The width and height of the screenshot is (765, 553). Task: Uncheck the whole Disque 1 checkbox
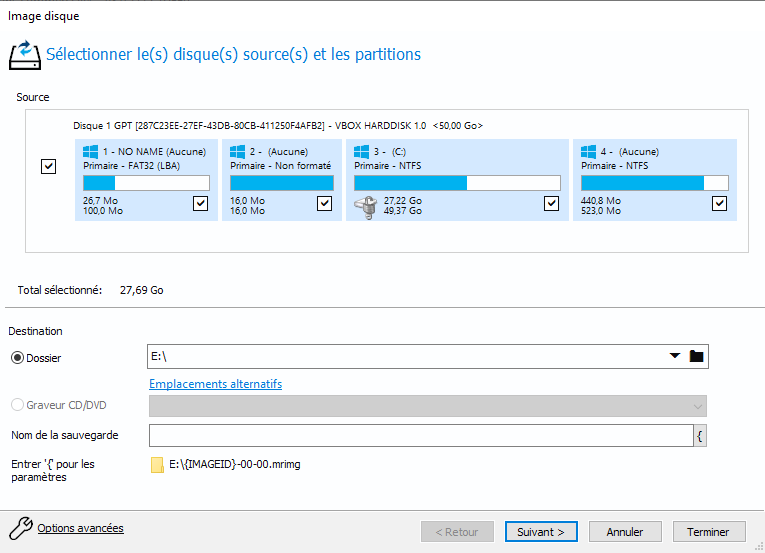point(49,167)
